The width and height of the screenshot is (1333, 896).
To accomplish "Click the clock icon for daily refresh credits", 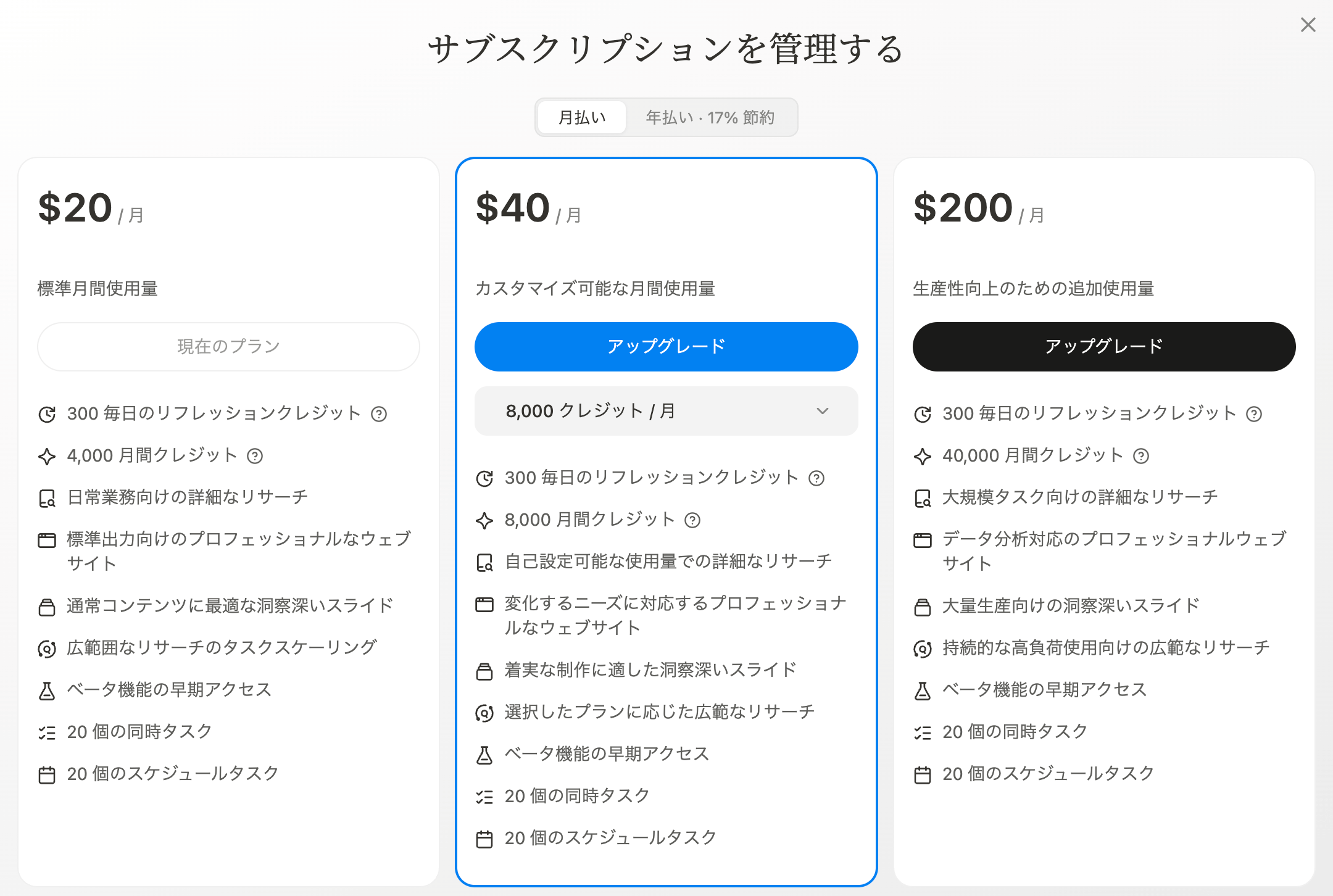I will click(47, 414).
